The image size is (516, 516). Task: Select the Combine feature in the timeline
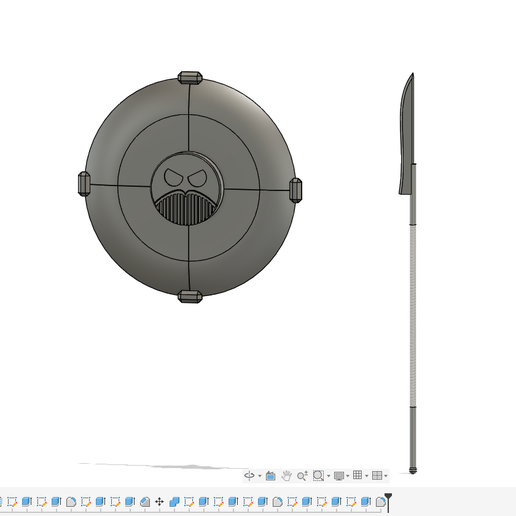click(174, 502)
